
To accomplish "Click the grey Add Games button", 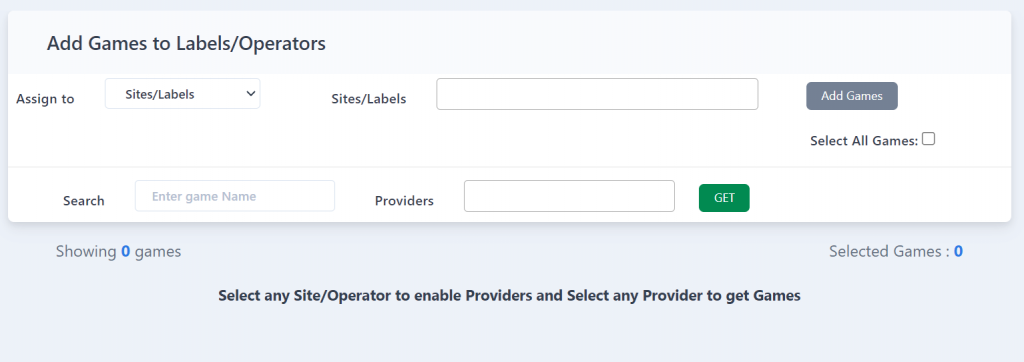I will [852, 96].
